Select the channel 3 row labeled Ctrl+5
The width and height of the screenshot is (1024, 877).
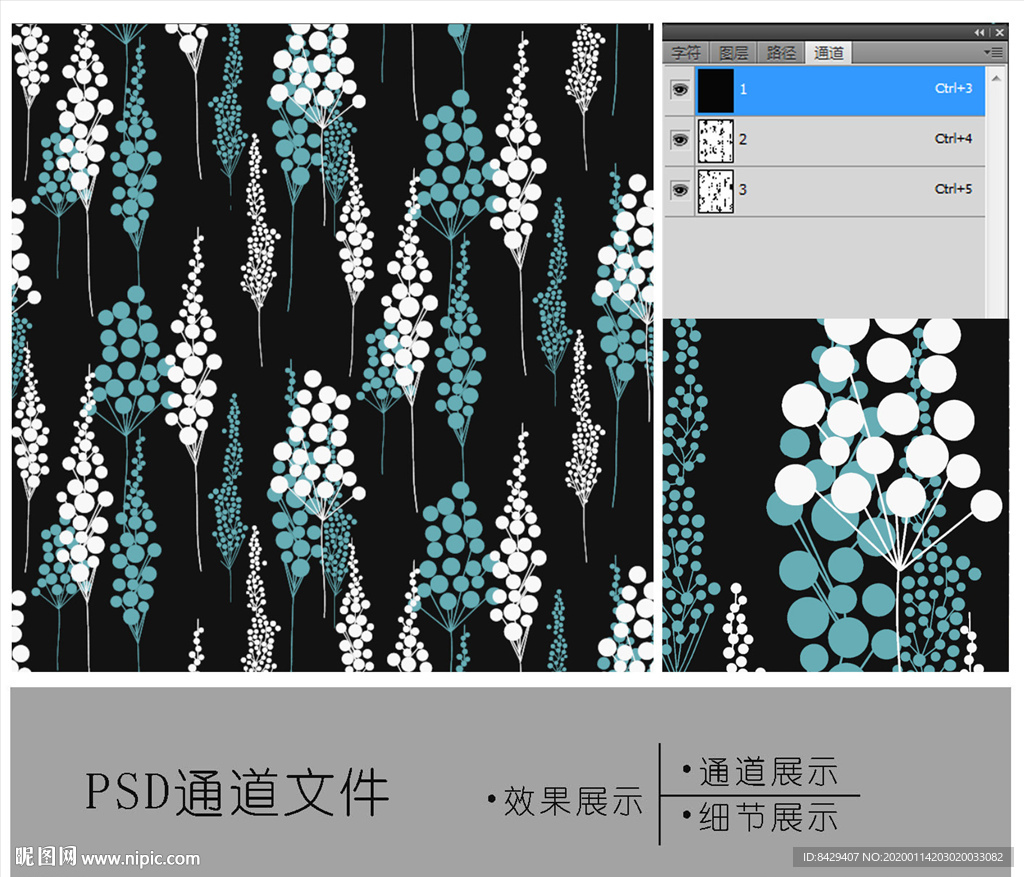[825, 191]
